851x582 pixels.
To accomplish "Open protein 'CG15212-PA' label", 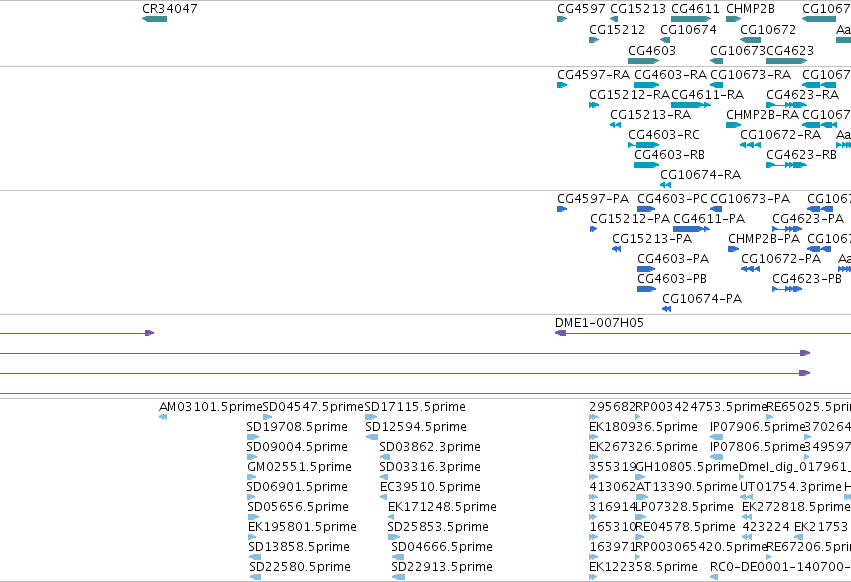I will coord(630,219).
